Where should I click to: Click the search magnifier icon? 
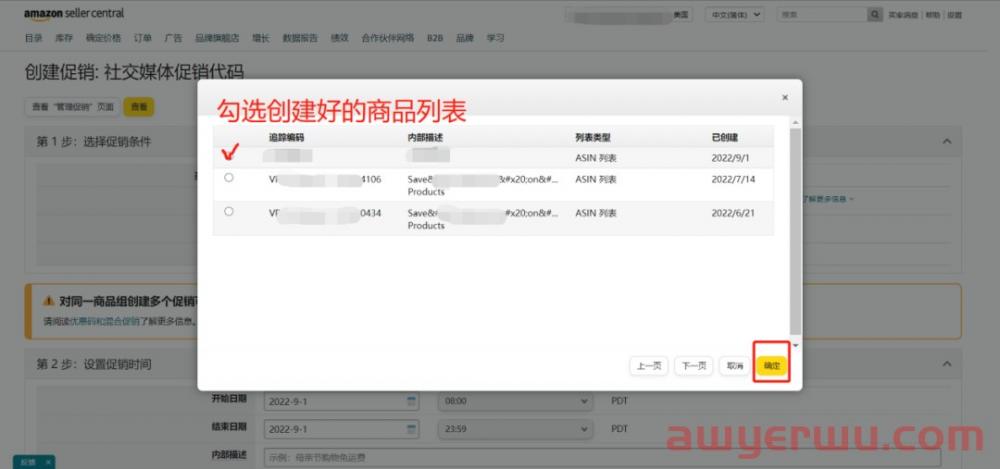tap(875, 15)
